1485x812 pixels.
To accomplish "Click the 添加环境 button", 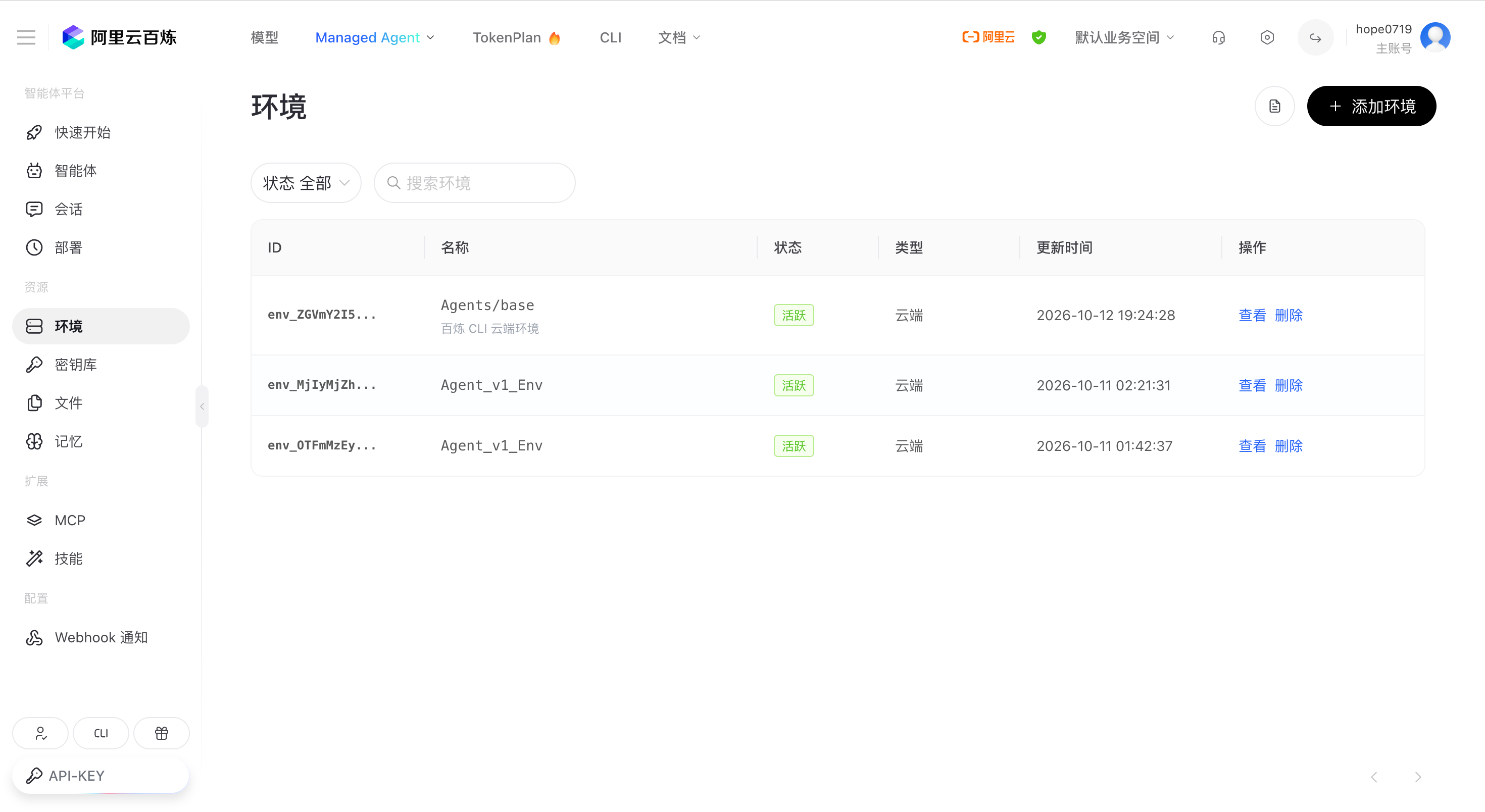I will pyautogui.click(x=1371, y=106).
